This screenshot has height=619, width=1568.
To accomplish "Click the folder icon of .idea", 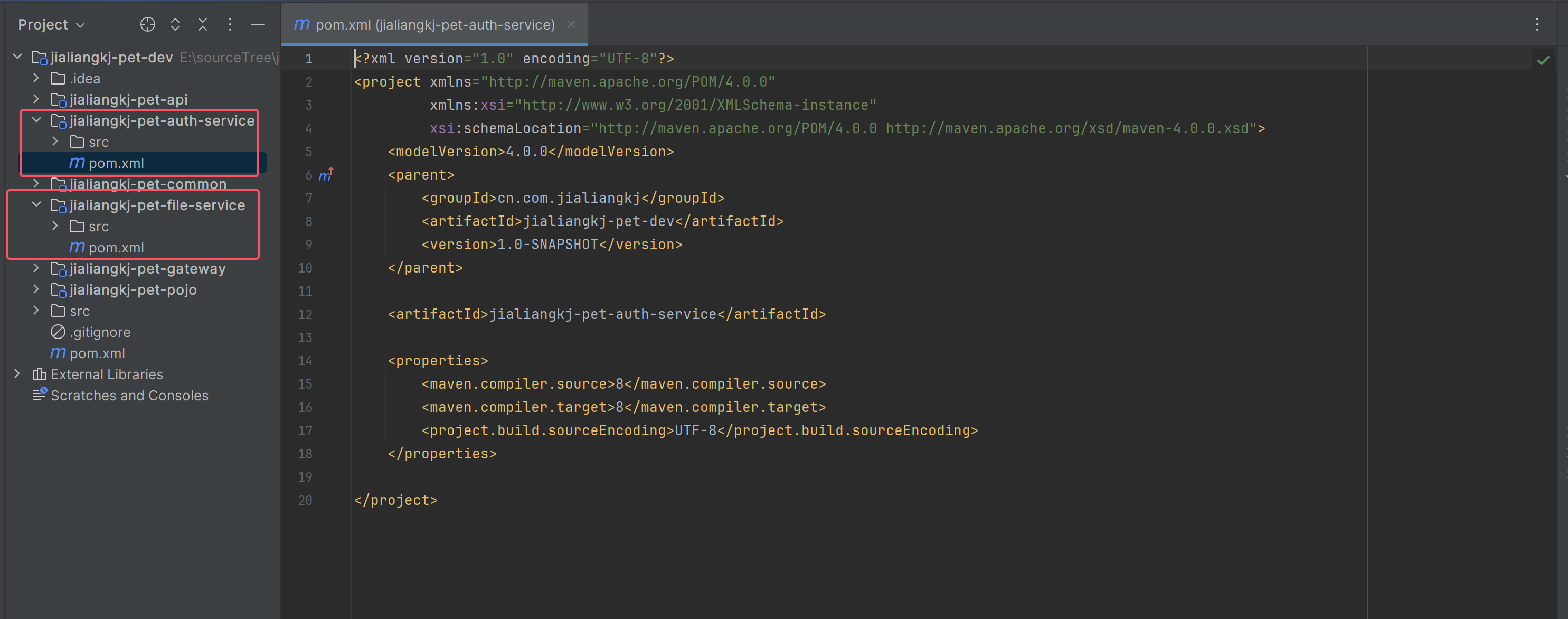I will [x=58, y=79].
